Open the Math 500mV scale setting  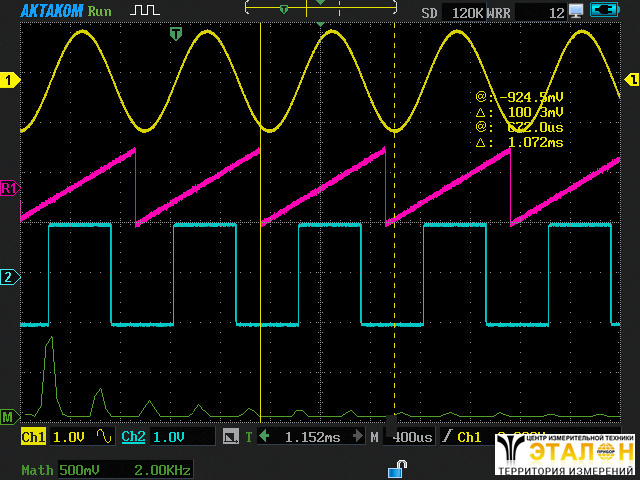[x=74, y=469]
